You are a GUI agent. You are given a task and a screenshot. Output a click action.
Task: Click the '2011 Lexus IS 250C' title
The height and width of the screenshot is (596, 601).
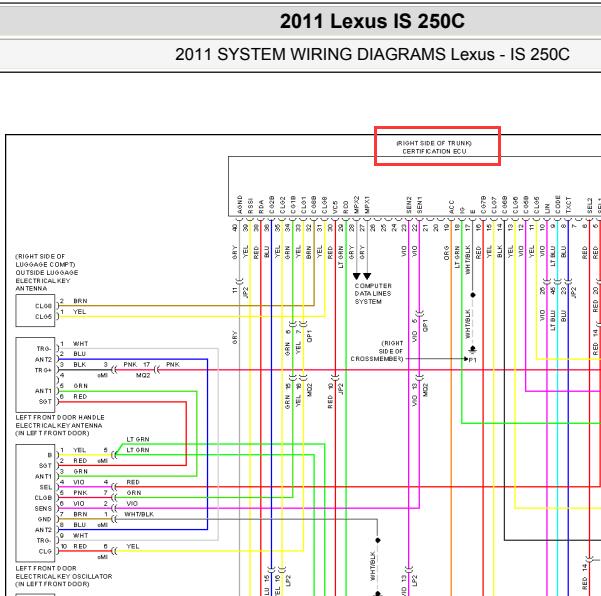pos(372,21)
